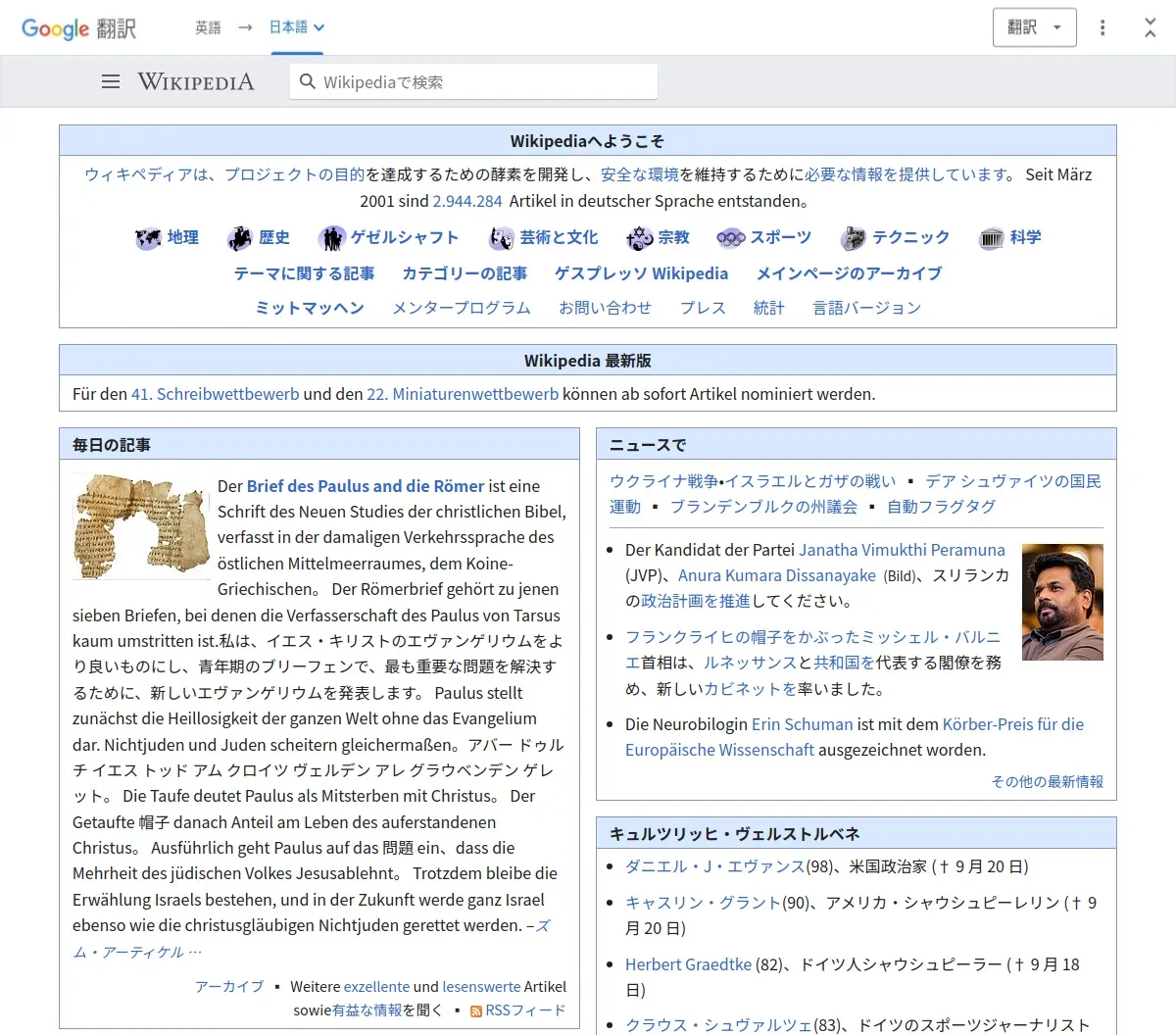This screenshot has width=1176, height=1035.
Task: Open 22. Miniaturenwettbewerb link
Action: [463, 394]
